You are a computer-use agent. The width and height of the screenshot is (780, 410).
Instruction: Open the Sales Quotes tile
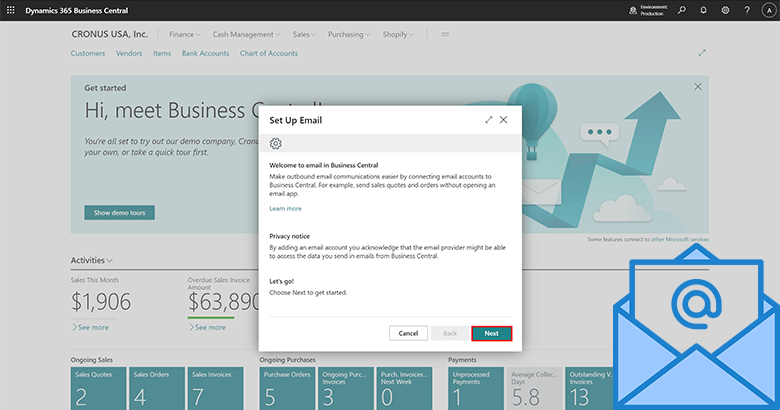98,389
